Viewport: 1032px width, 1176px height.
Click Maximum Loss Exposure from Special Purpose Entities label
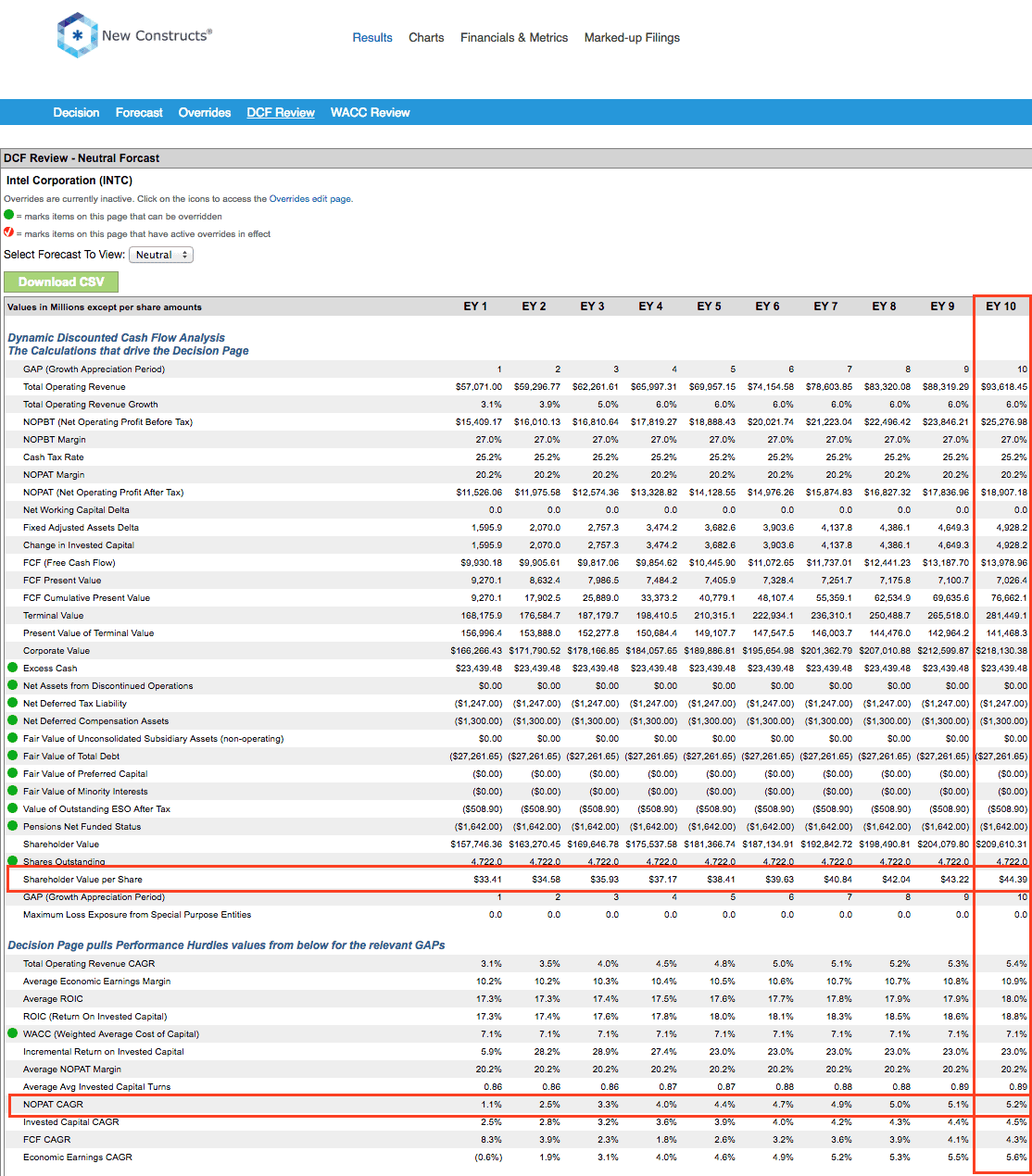click(x=137, y=914)
